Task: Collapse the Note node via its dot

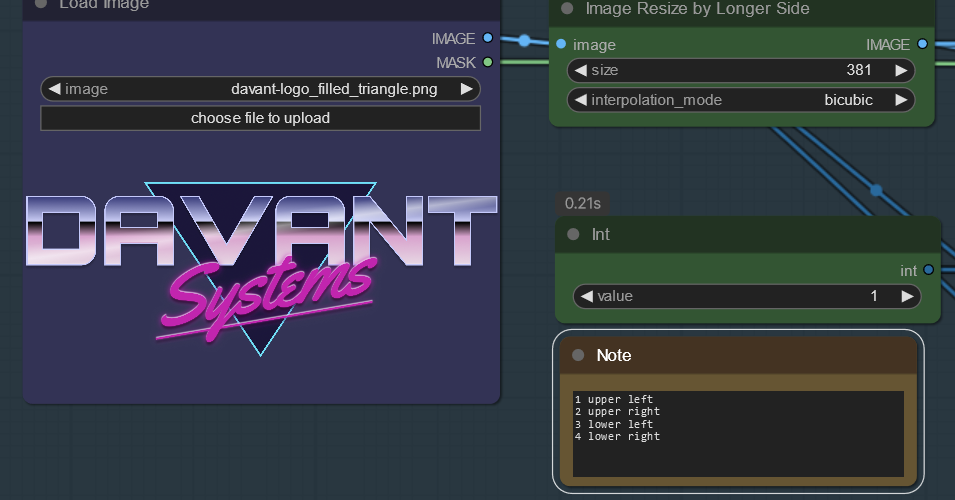Action: (x=578, y=356)
